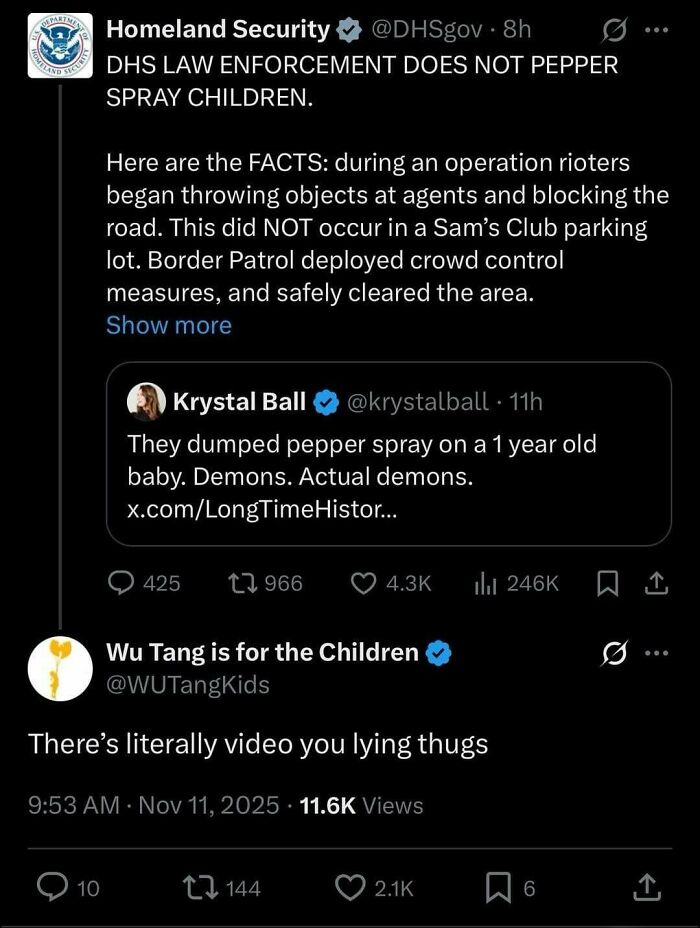700x928 pixels.
Task: Expand DHS tweet via Show more
Action: coord(169,325)
